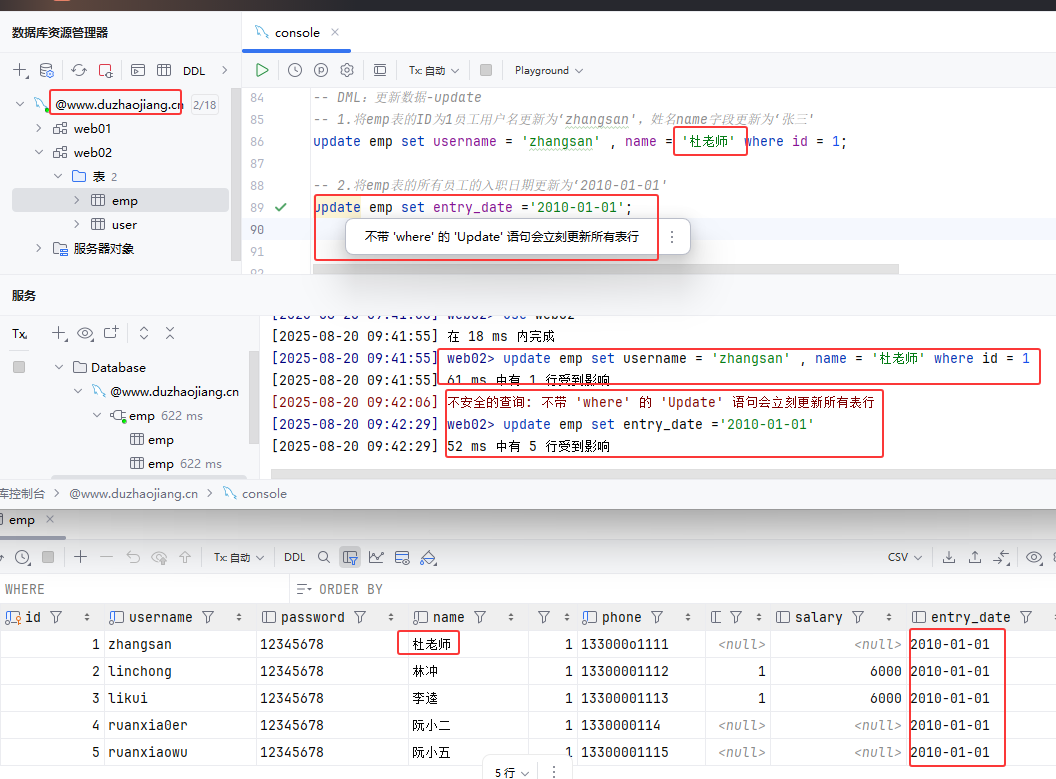1056x779 pixels.
Task: Open console settings gear icon
Action: (x=347, y=70)
